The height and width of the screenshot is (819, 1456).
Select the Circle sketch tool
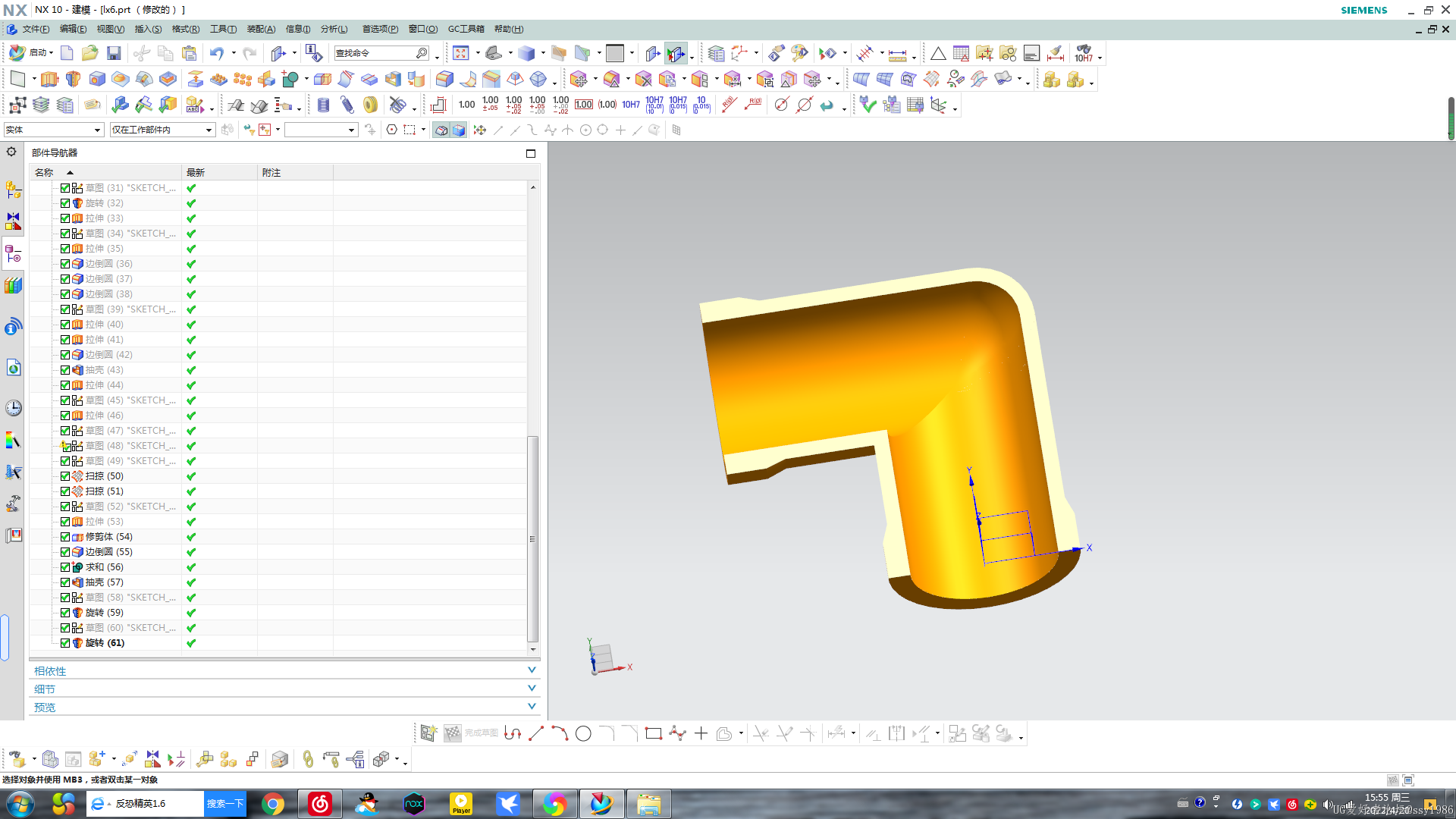tap(583, 734)
